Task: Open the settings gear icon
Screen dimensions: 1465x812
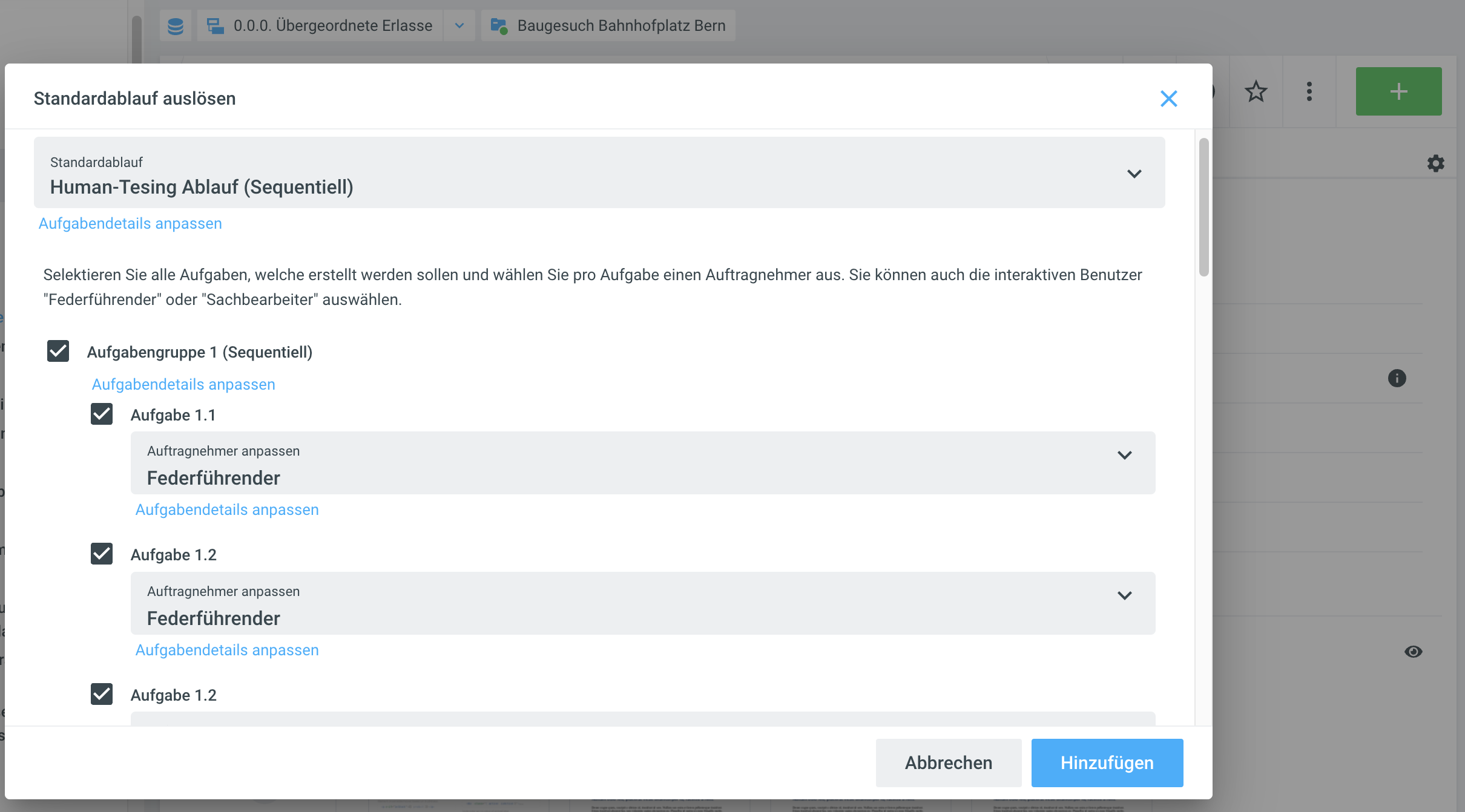Action: (x=1435, y=163)
